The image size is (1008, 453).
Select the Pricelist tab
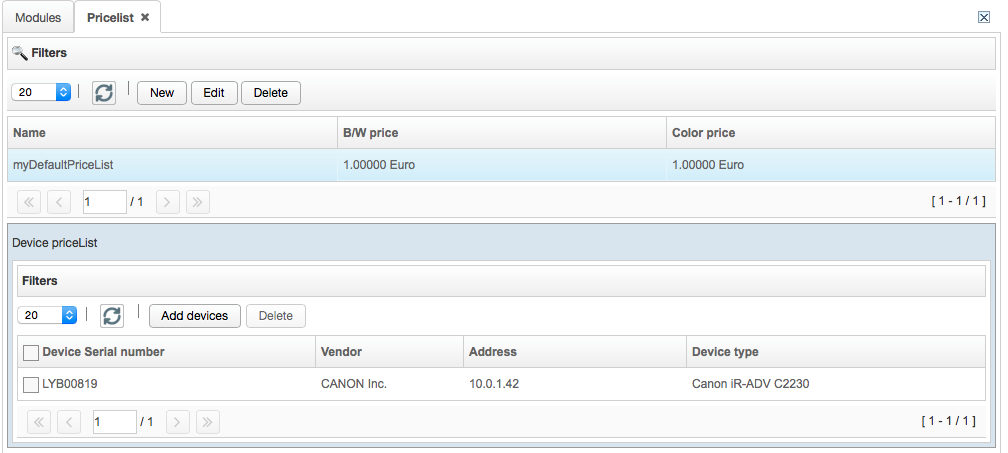coord(111,17)
